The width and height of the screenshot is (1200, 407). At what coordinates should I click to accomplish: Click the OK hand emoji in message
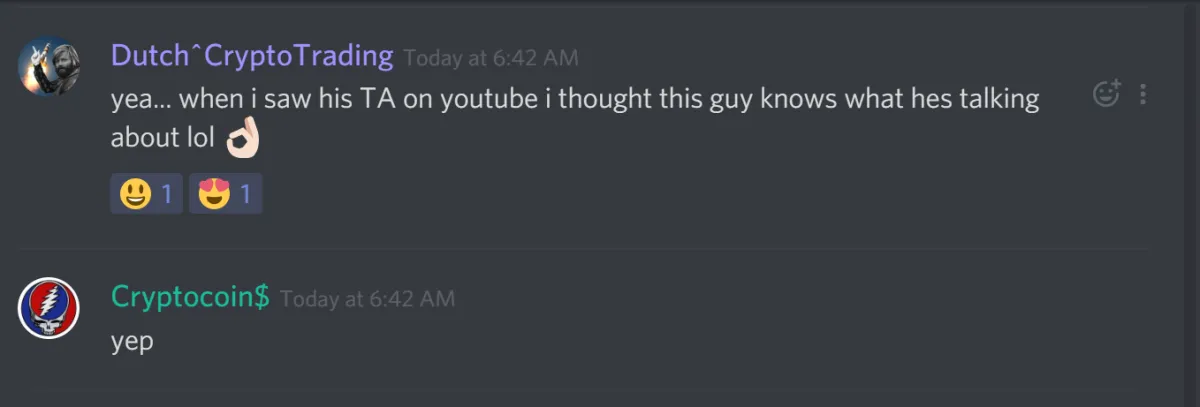[x=243, y=140]
